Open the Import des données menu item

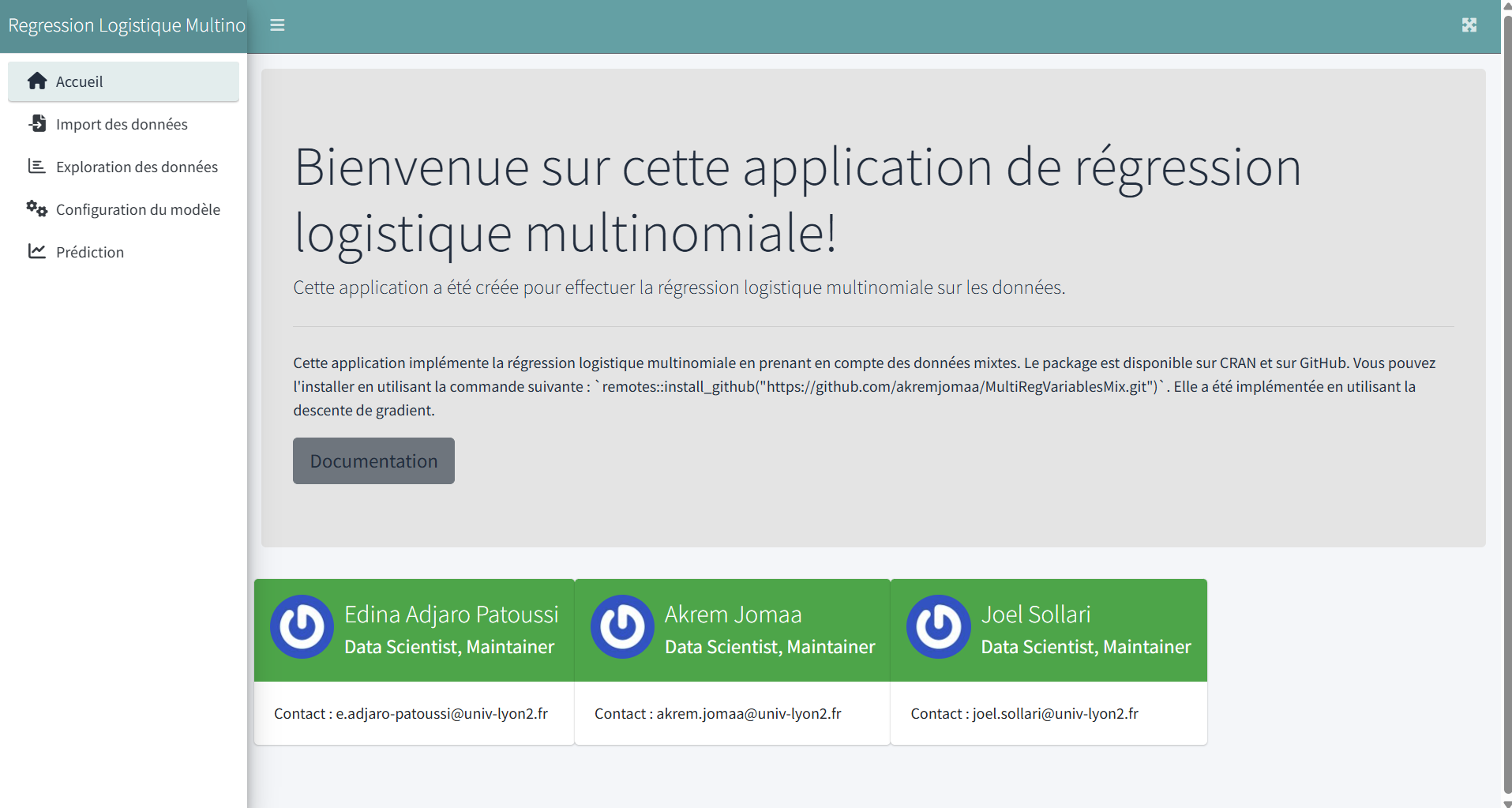tap(122, 125)
